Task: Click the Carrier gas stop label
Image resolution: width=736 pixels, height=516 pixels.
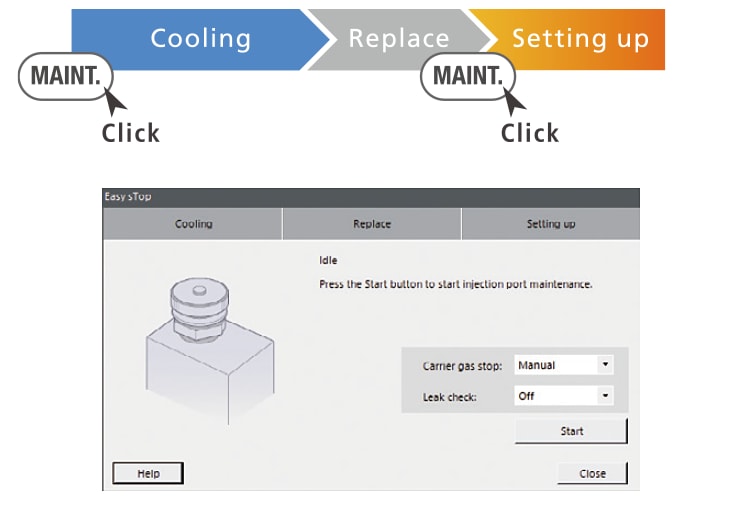Action: [462, 366]
